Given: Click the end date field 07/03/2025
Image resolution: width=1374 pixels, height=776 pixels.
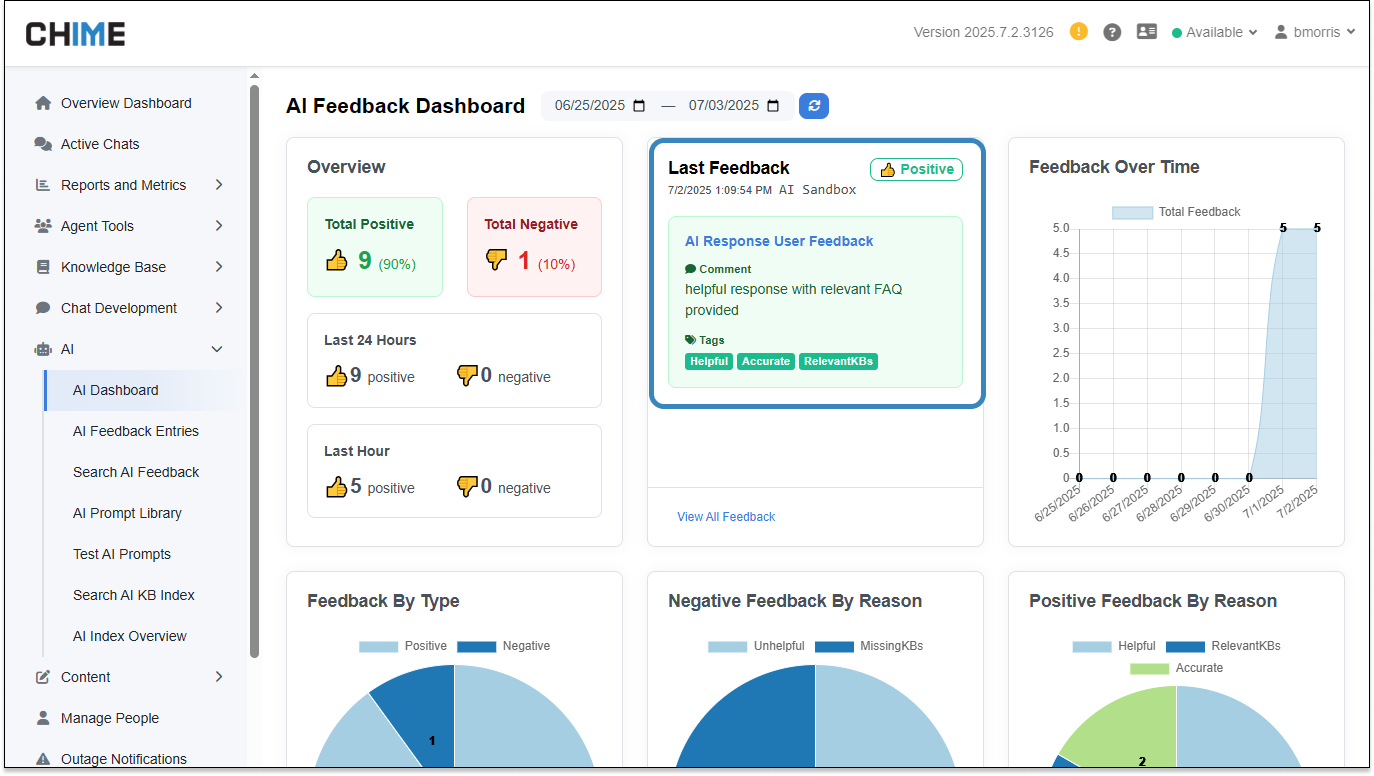Looking at the screenshot, I should point(735,105).
